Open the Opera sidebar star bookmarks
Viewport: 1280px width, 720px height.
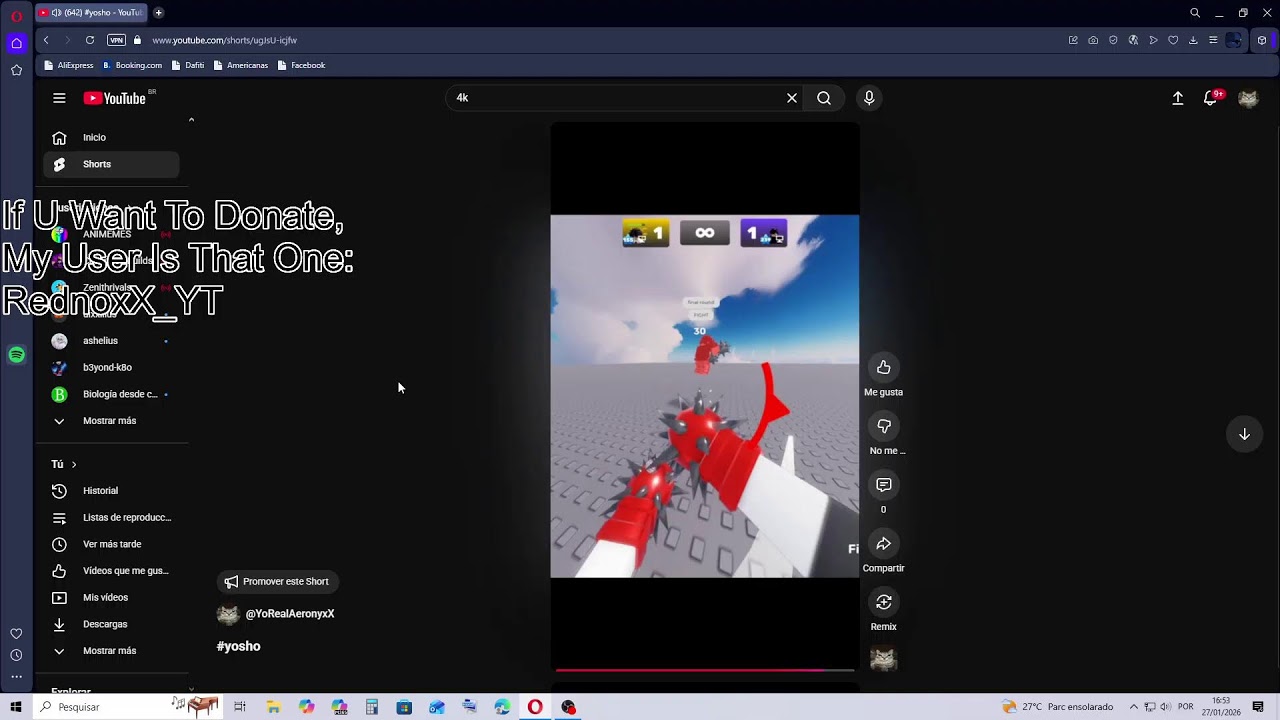[16, 70]
